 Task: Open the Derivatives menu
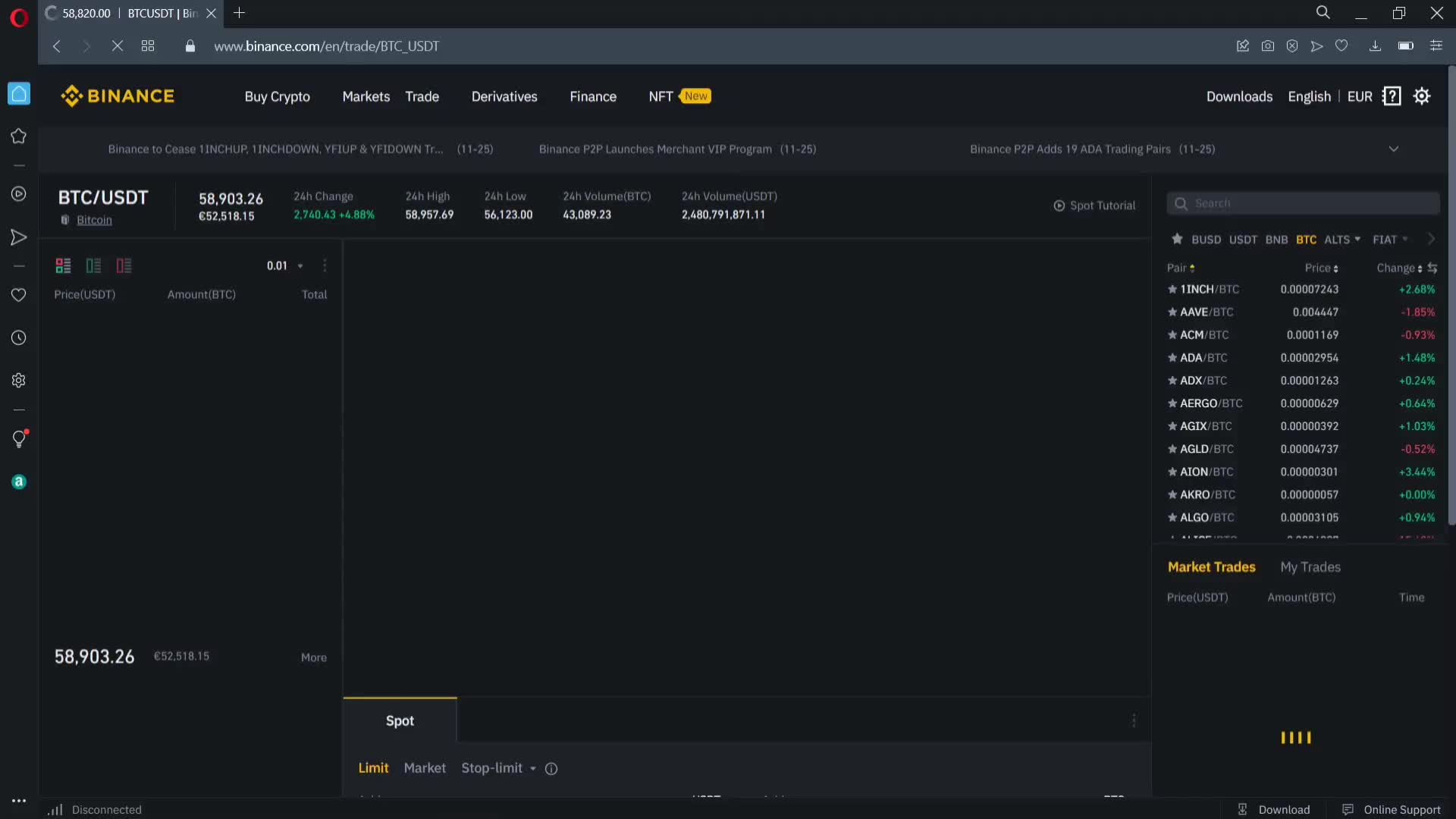pyautogui.click(x=504, y=96)
